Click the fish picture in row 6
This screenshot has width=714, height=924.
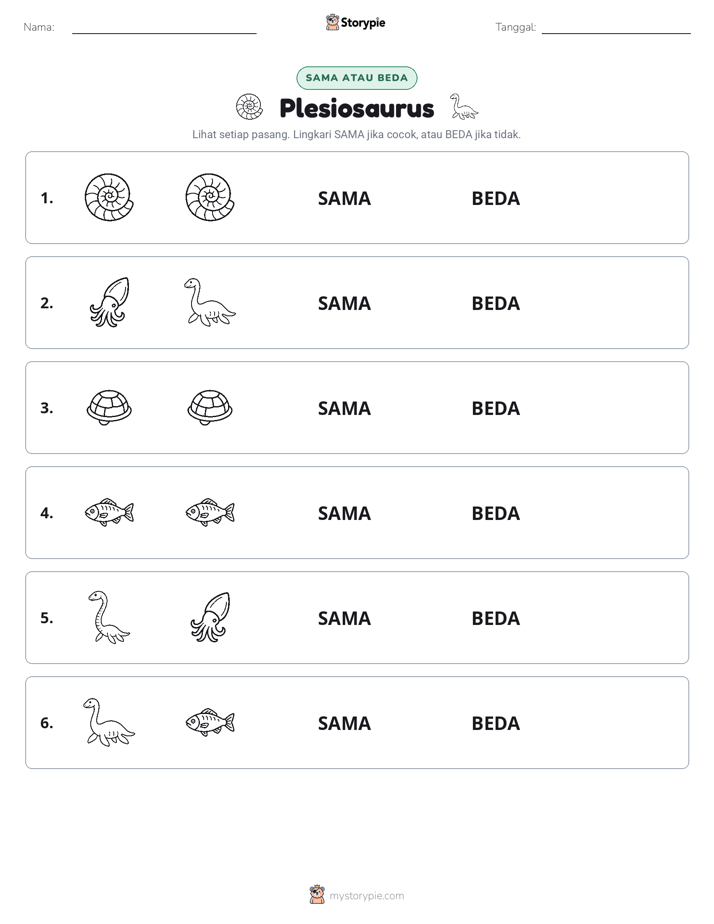tap(210, 722)
